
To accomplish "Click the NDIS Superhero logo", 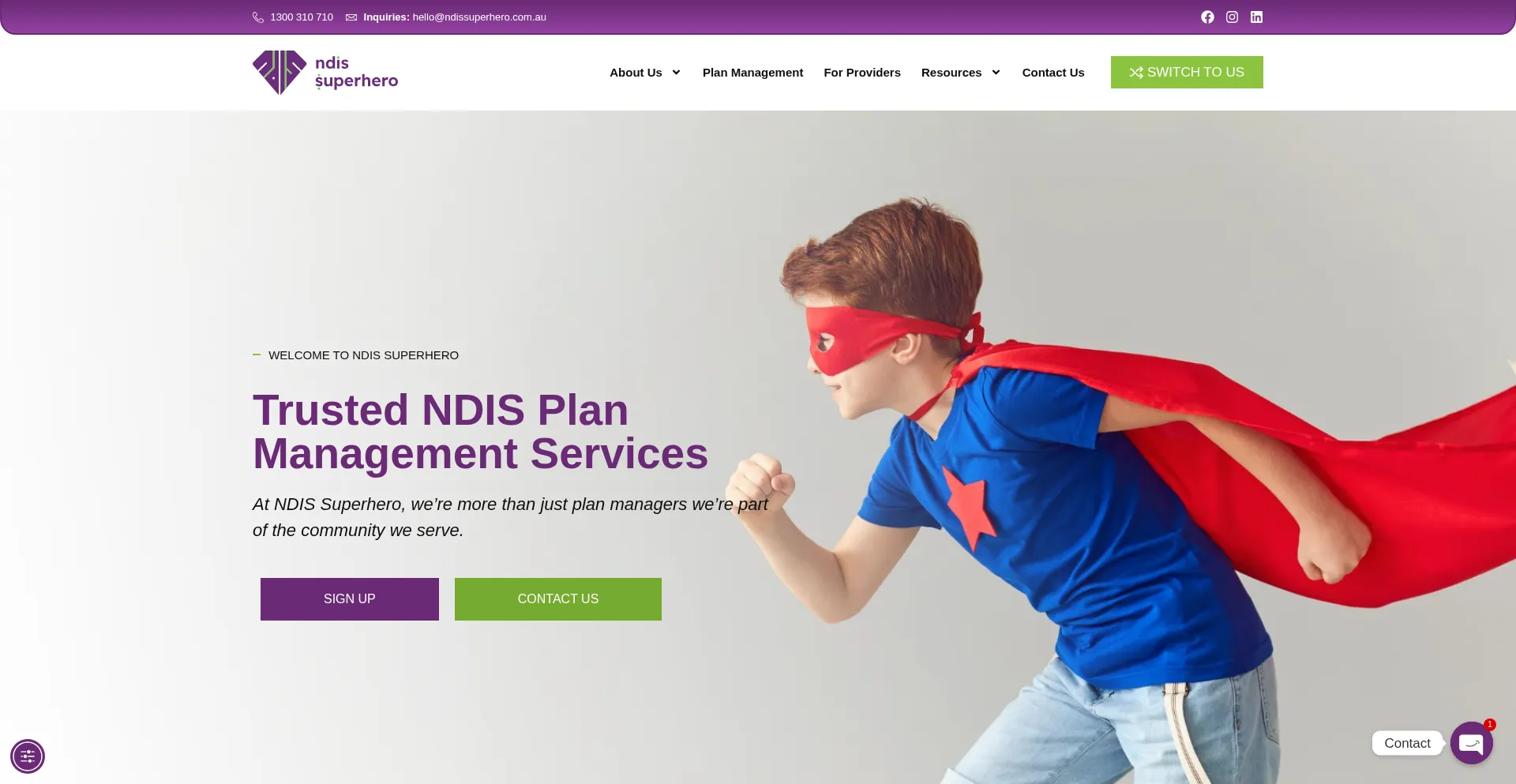I will 325,73.
